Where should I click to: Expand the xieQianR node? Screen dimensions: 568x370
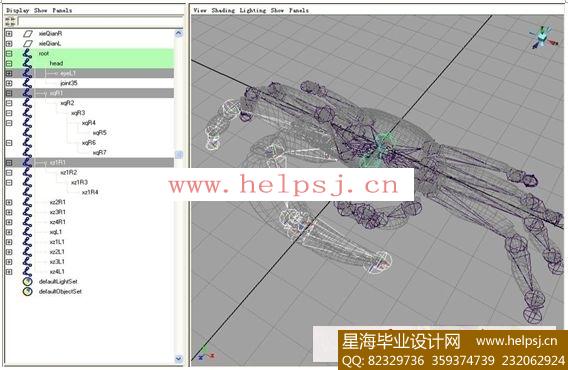coord(9,34)
